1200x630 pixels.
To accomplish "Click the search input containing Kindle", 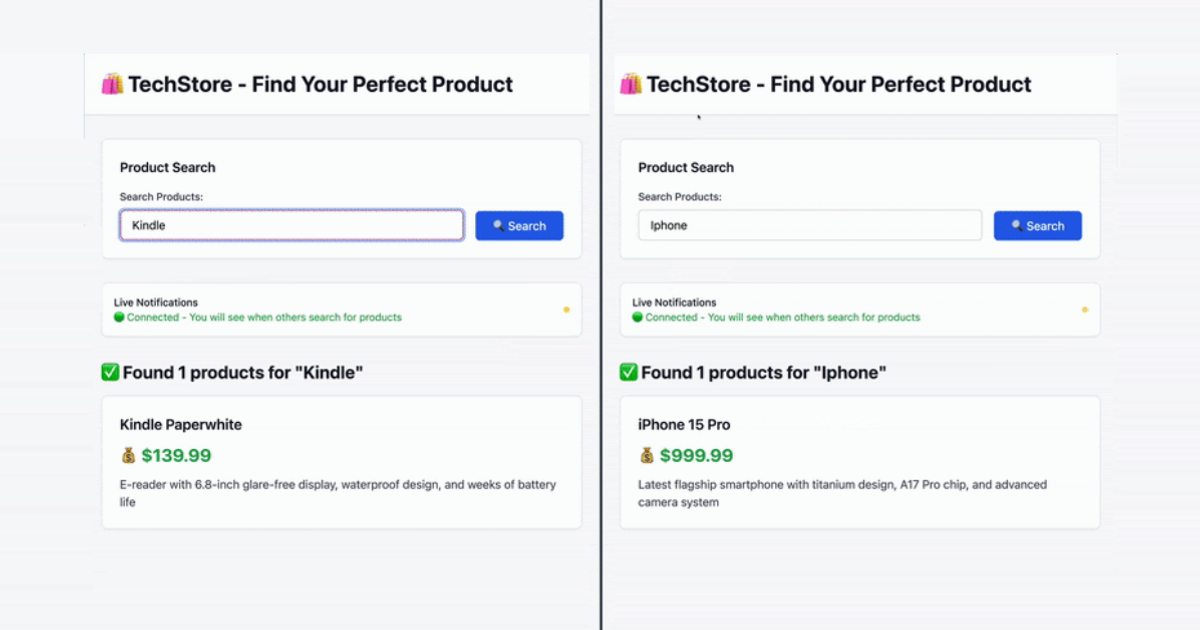I will coord(290,224).
